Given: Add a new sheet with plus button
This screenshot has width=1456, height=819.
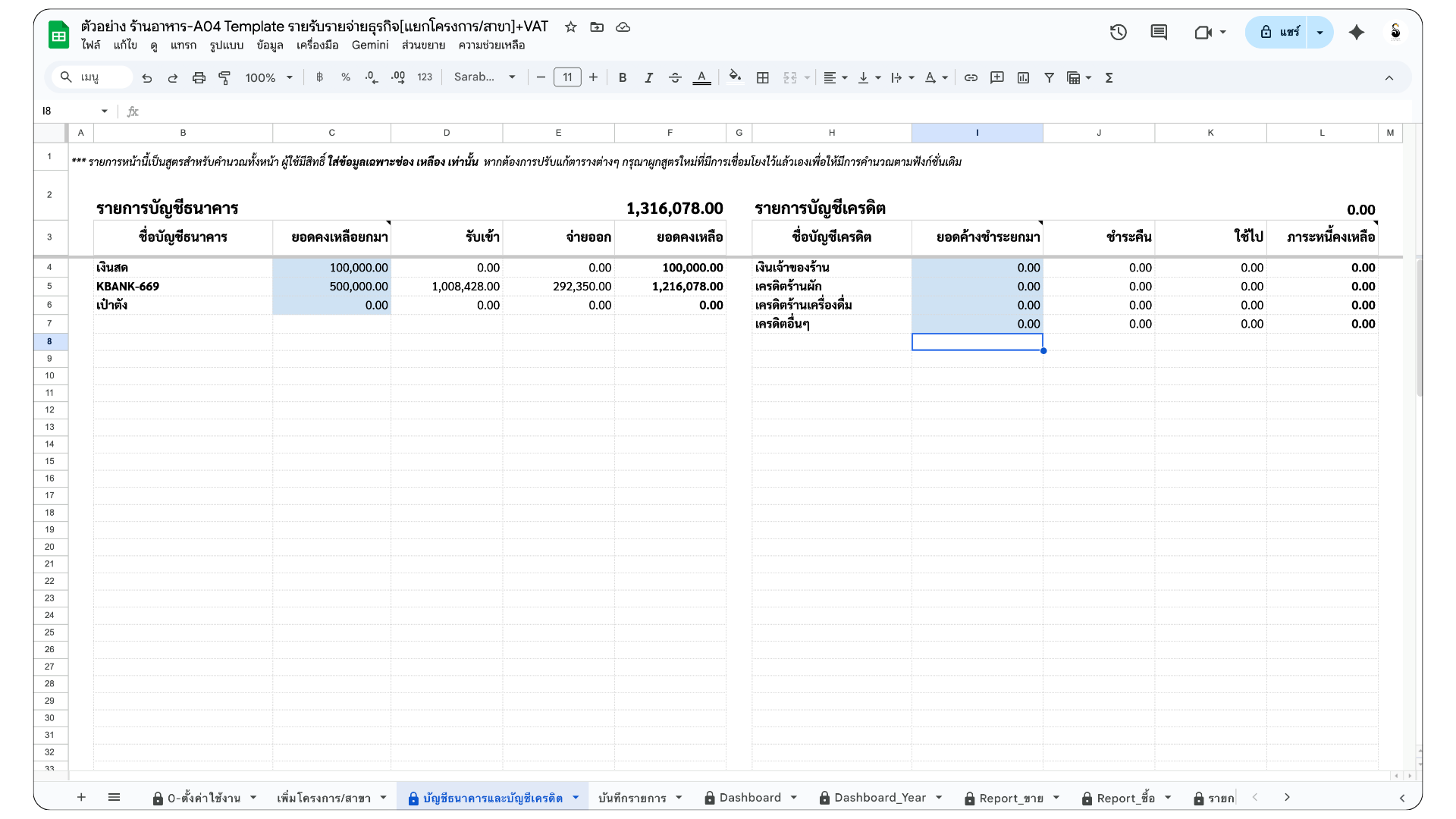Looking at the screenshot, I should (81, 797).
